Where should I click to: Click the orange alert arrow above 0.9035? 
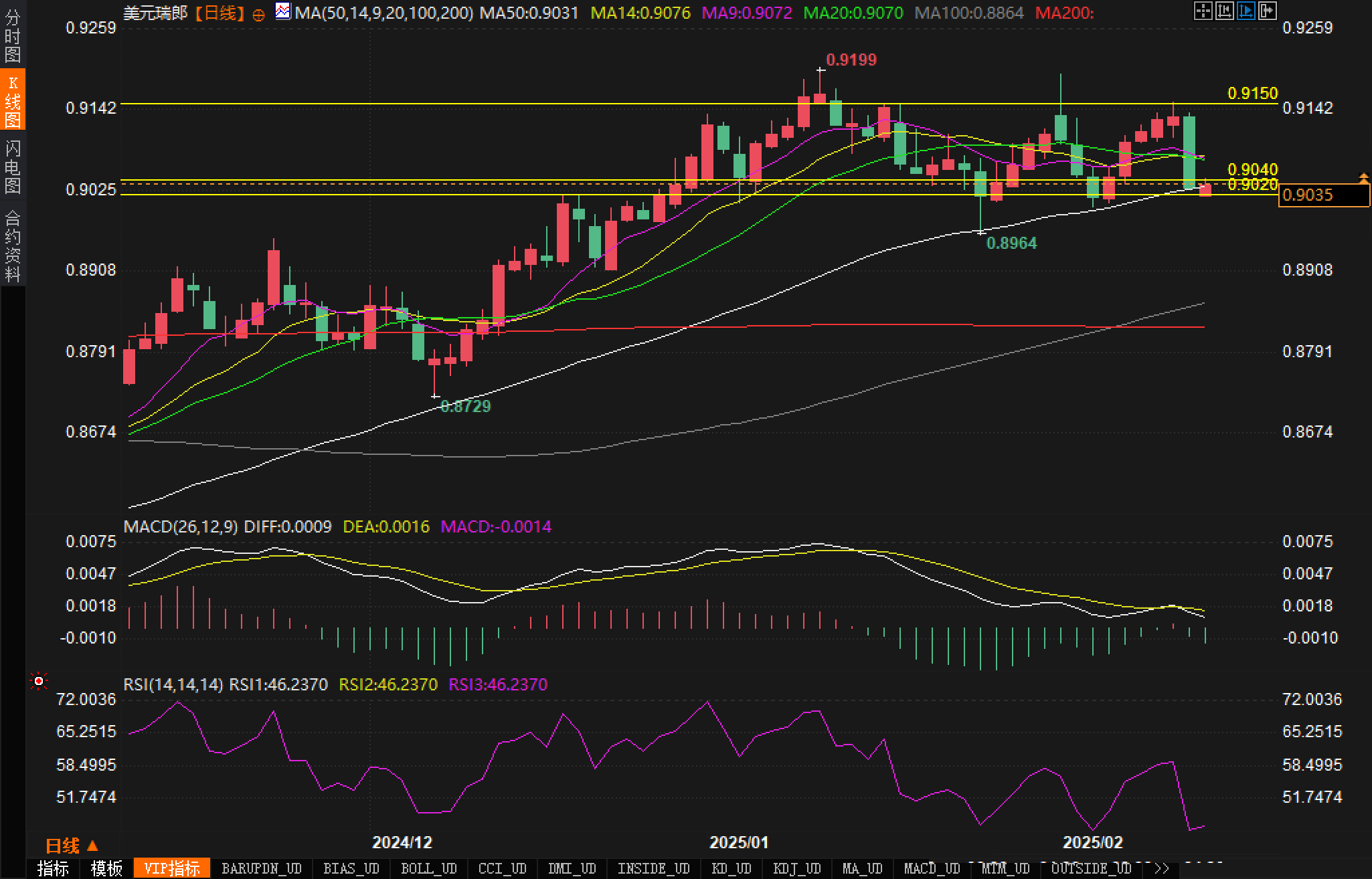(1363, 177)
